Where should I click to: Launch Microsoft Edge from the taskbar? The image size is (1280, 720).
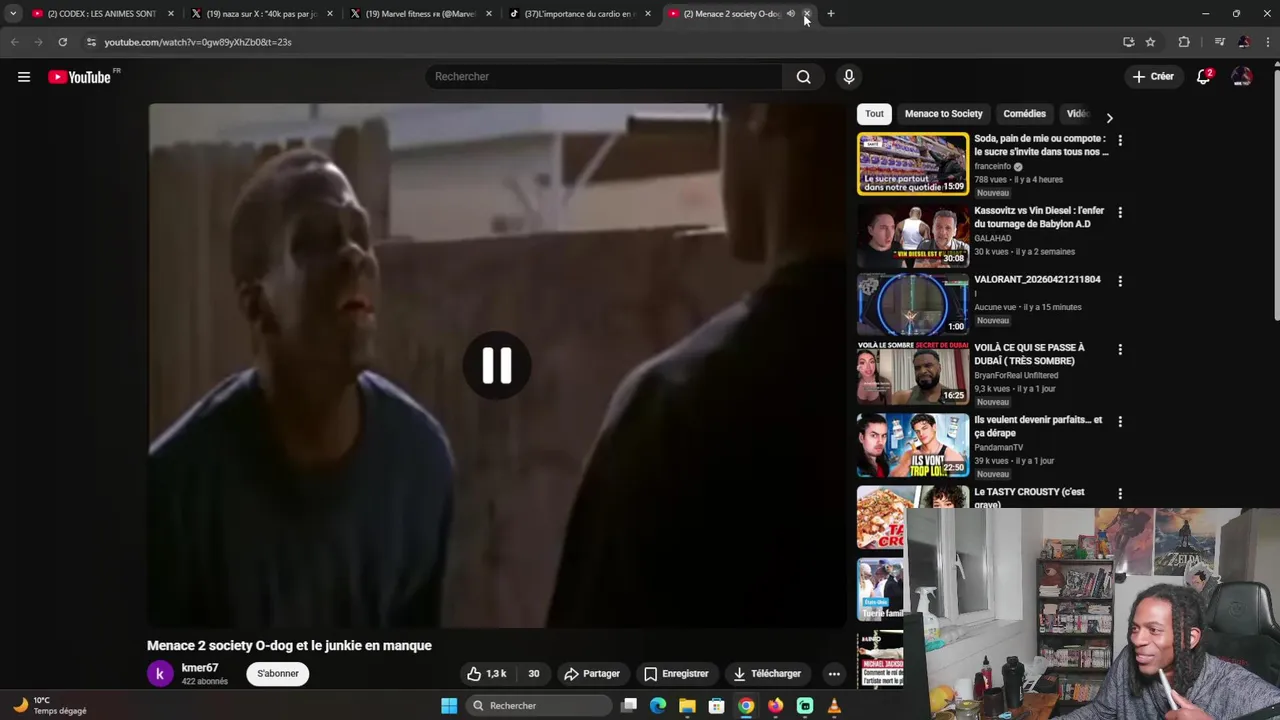pyautogui.click(x=658, y=706)
